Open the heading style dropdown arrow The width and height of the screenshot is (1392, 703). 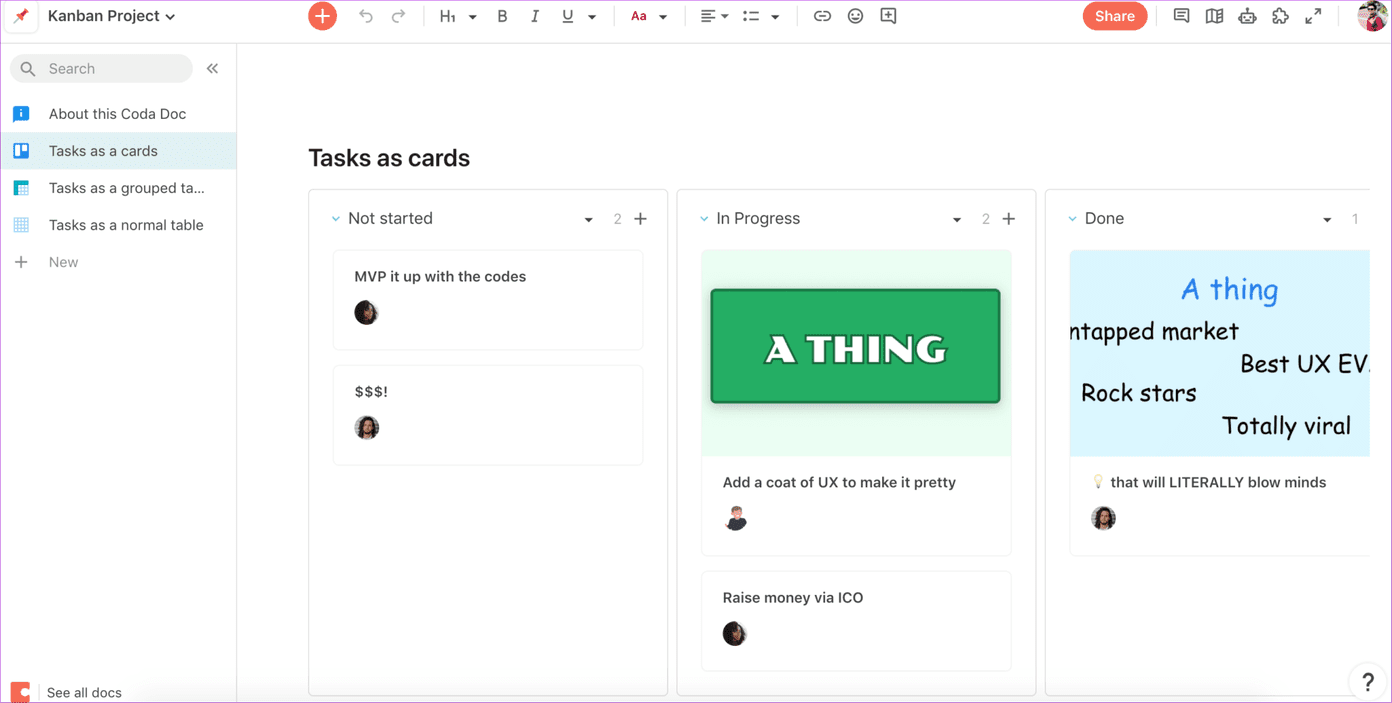[x=473, y=17]
